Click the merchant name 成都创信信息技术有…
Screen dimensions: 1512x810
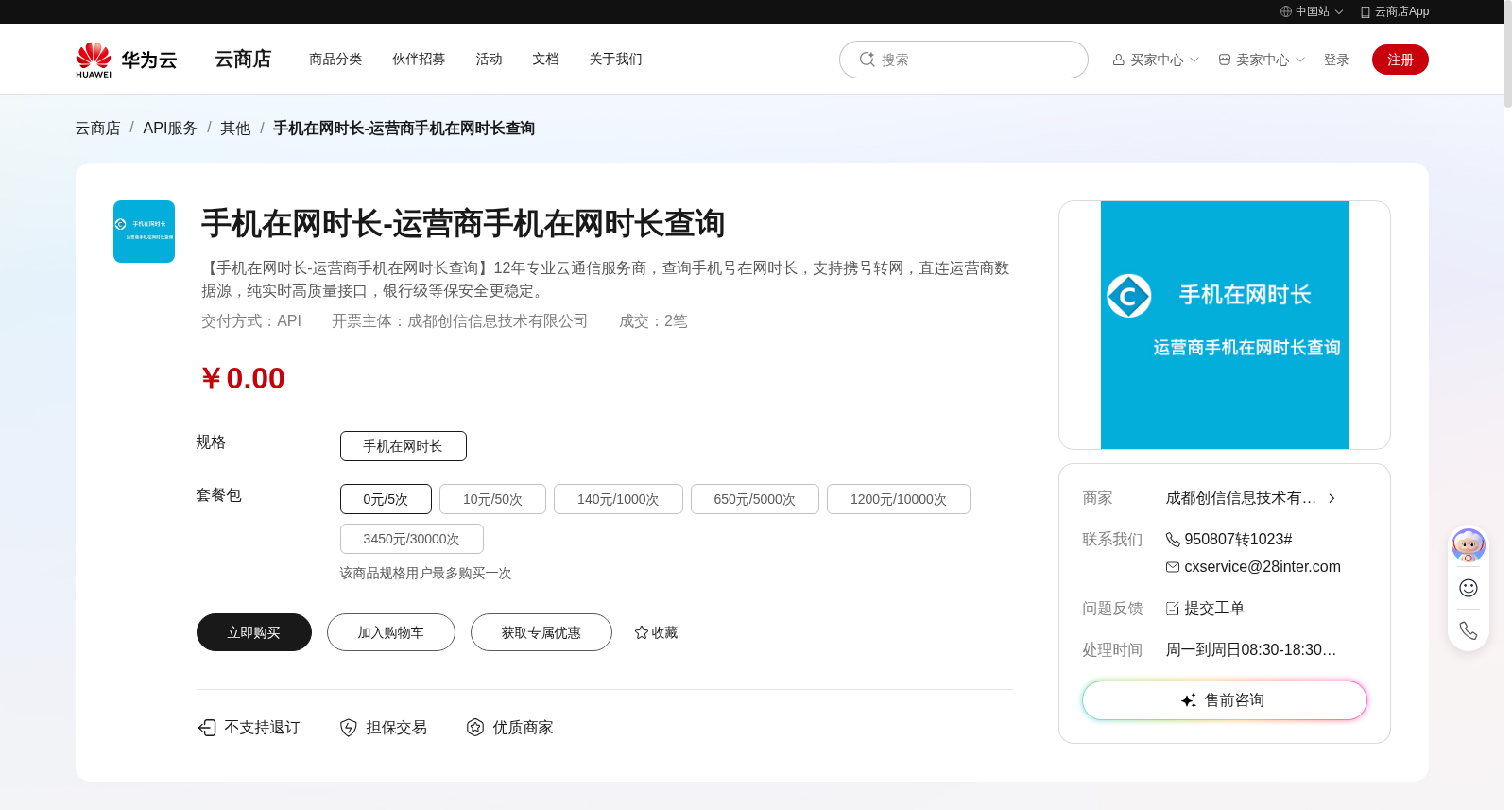tap(1241, 498)
